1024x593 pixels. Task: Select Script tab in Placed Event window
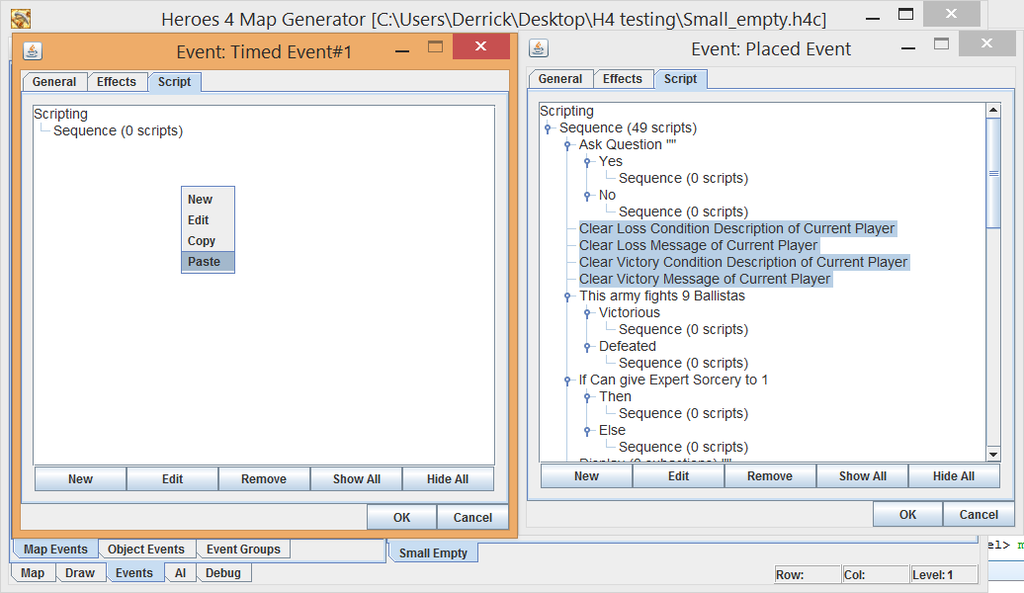[x=680, y=79]
